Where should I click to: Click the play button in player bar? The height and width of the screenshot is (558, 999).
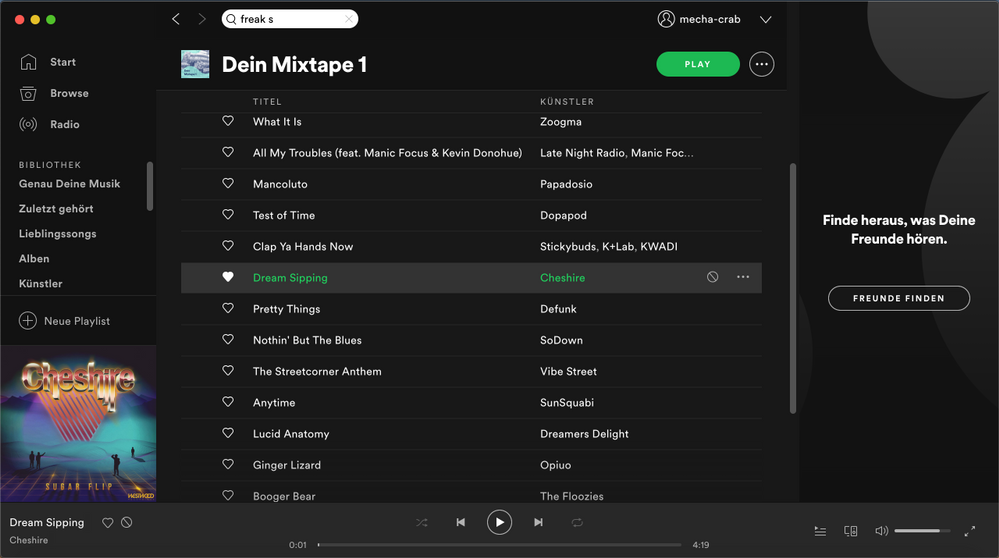tap(500, 522)
